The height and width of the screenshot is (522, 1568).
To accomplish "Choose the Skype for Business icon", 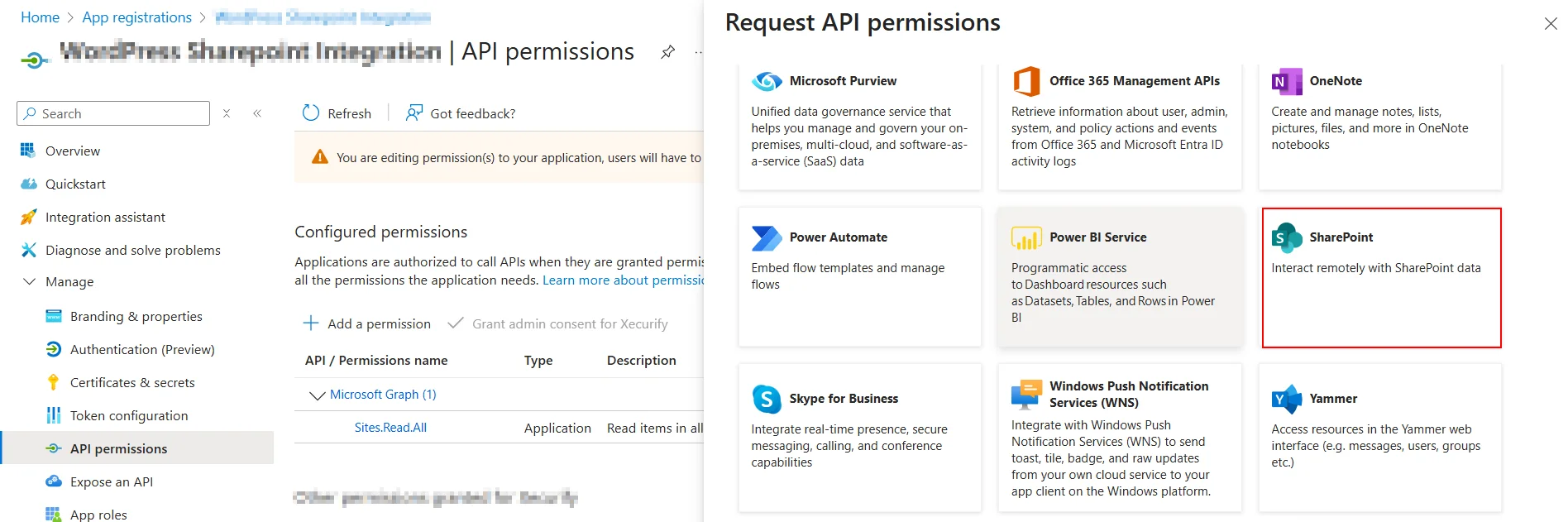I will (767, 399).
